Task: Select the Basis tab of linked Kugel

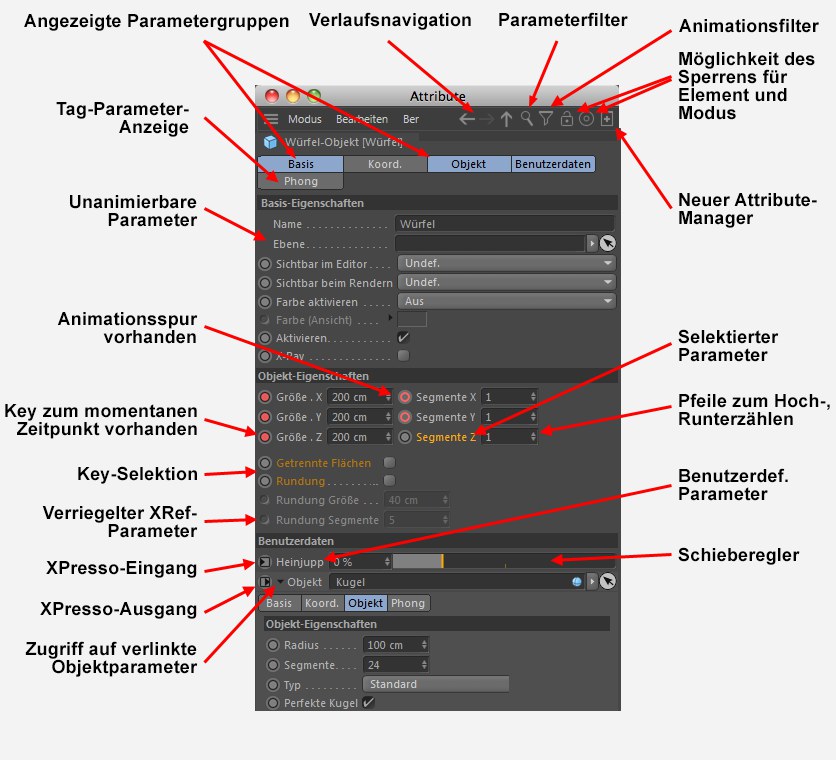Action: [279, 603]
